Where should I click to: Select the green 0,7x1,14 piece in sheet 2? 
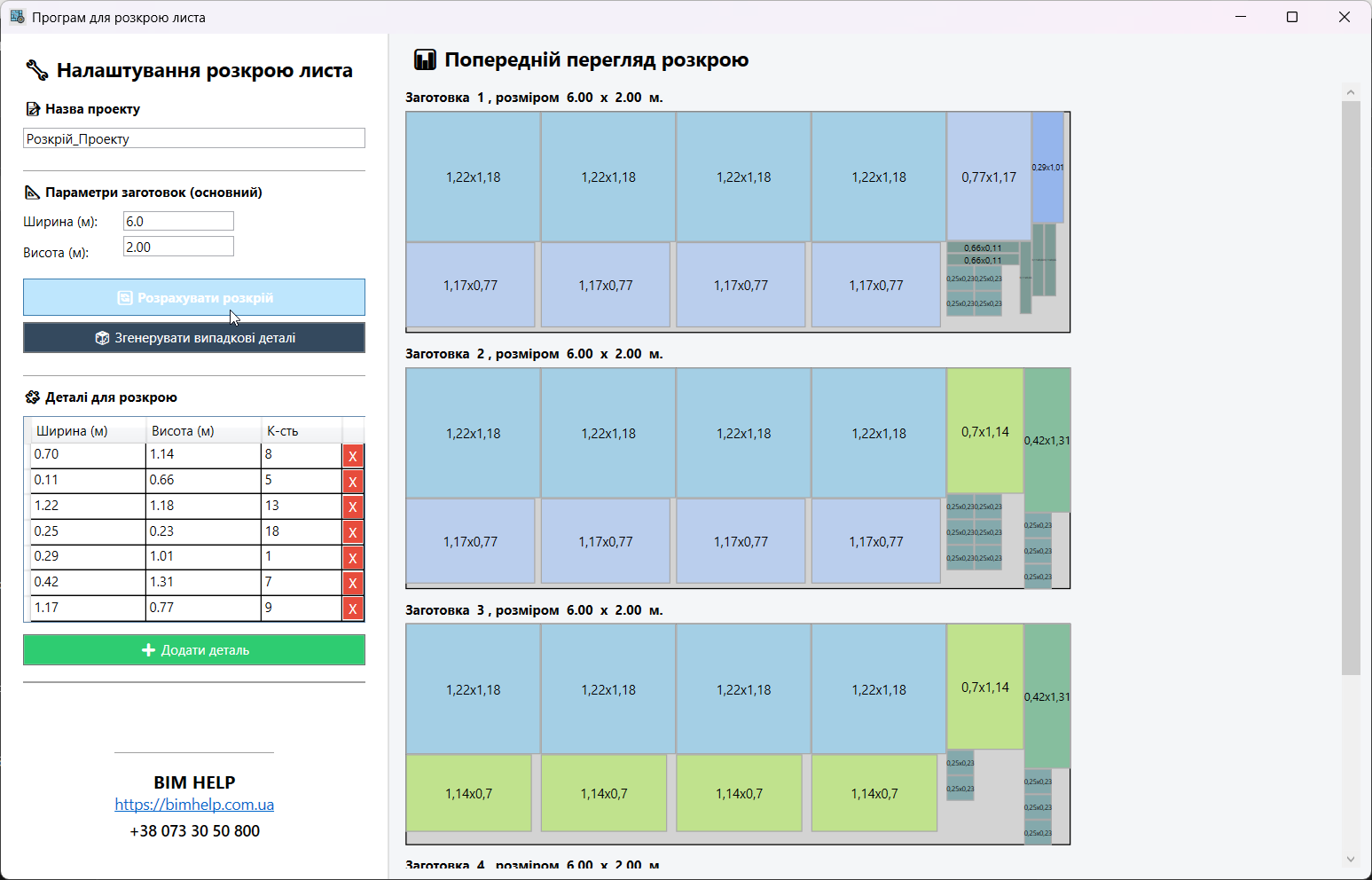click(x=984, y=431)
